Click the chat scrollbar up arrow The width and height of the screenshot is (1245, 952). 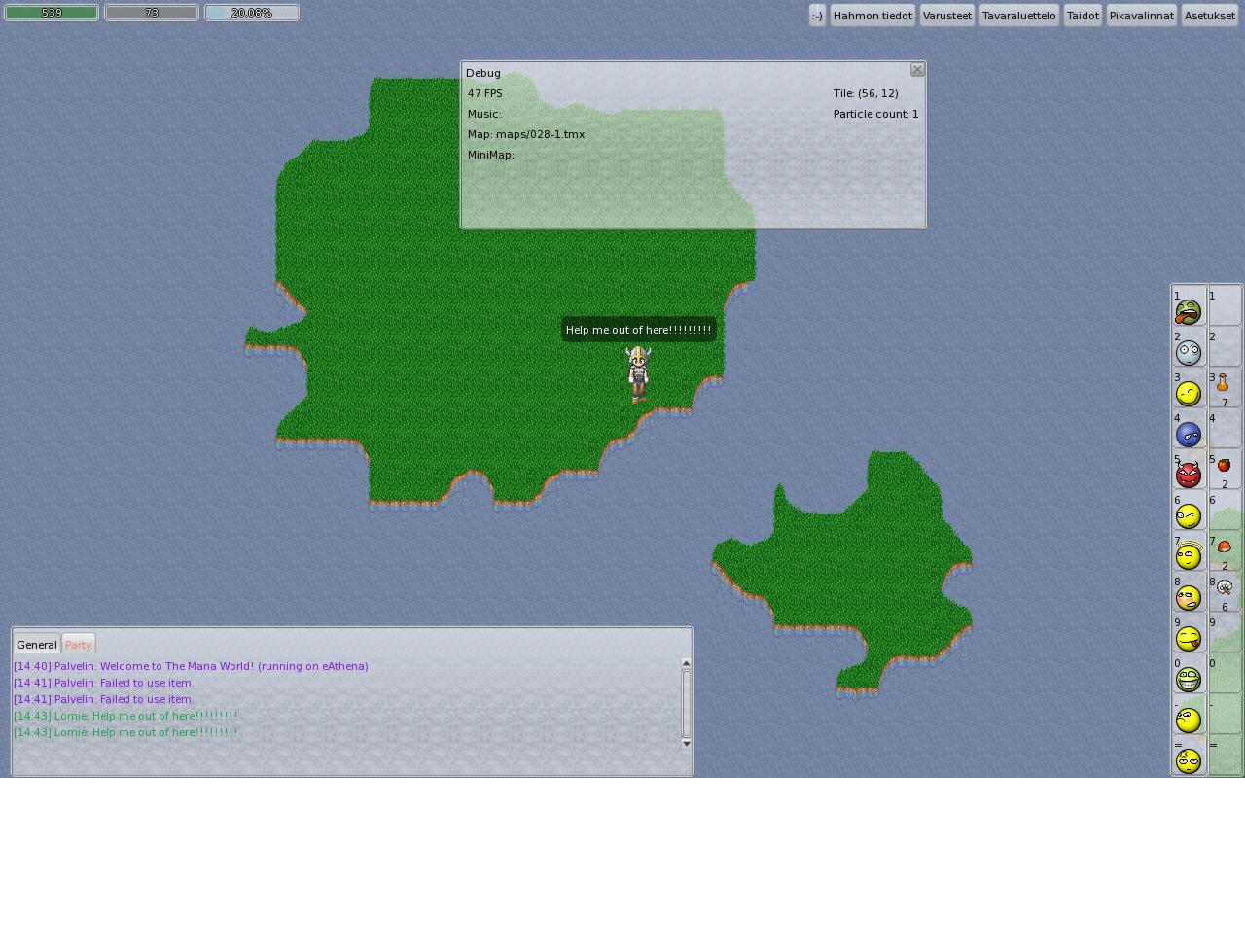click(686, 664)
